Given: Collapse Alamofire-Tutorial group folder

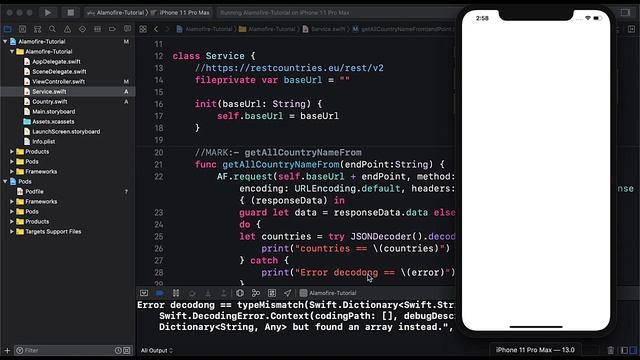Looking at the screenshot, I should coord(12,51).
